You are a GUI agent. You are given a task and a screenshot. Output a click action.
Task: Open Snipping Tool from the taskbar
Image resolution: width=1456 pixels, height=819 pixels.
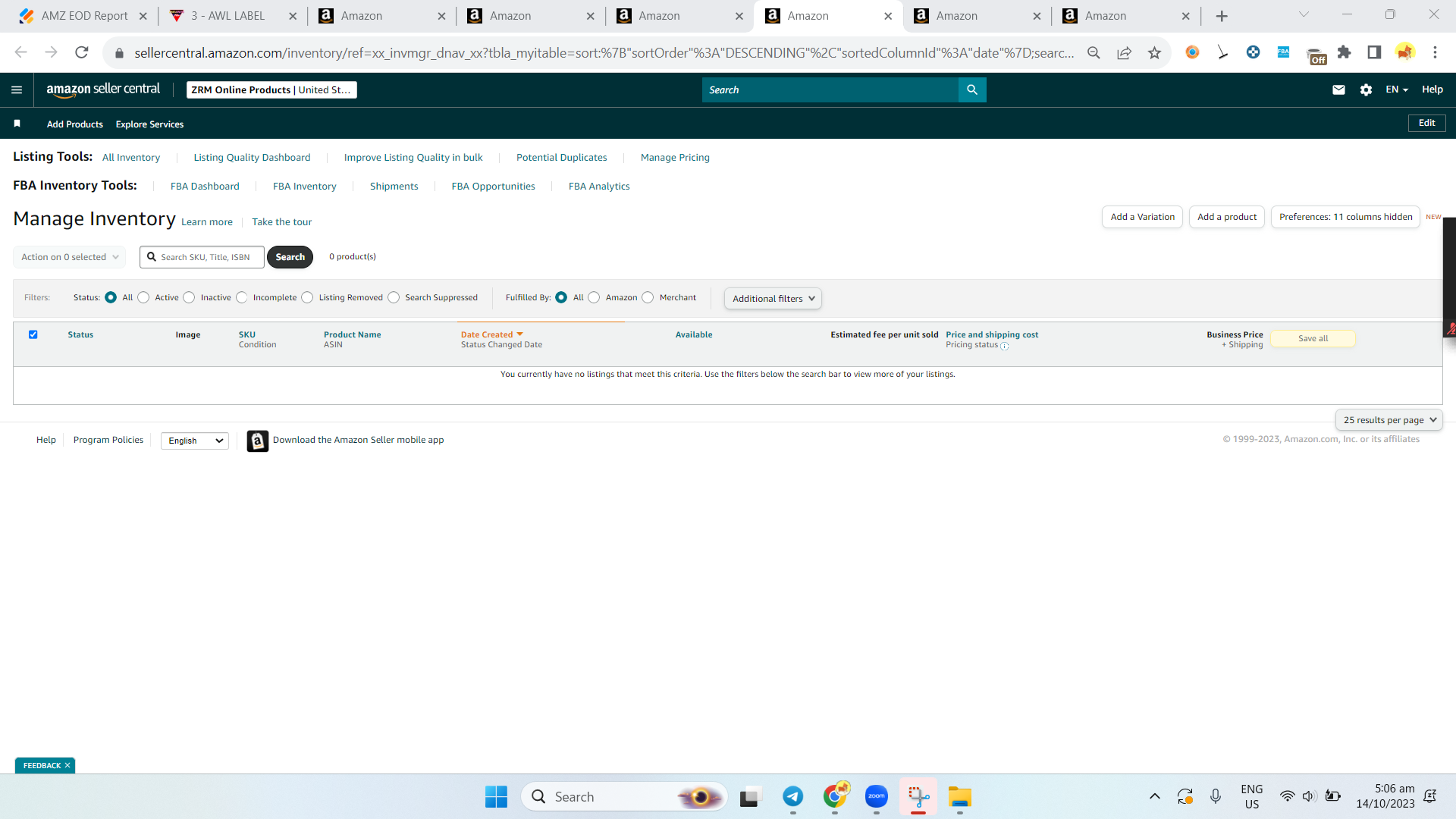918,797
